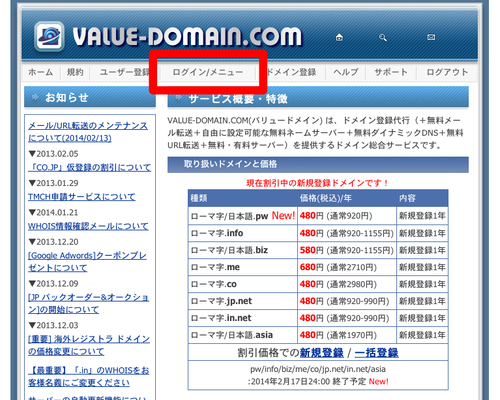
Task: Open the ヘルプ menu item
Action: click(346, 72)
